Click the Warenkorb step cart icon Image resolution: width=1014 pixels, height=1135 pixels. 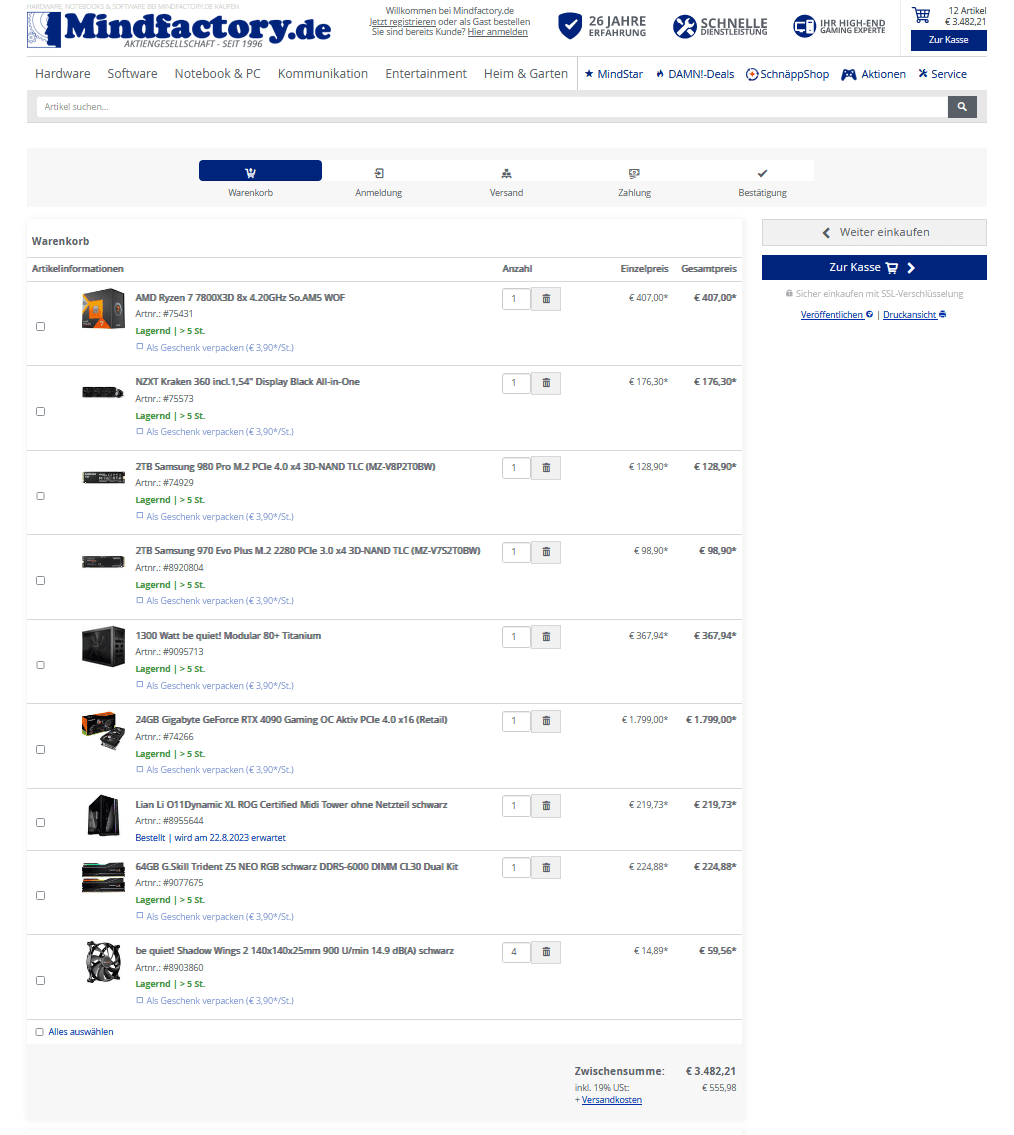pos(250,173)
